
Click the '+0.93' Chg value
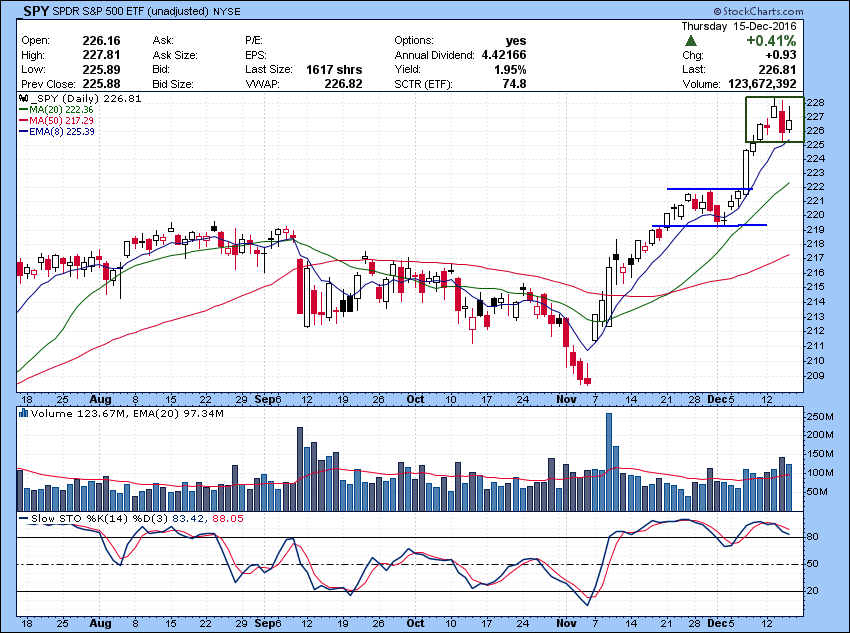click(x=781, y=55)
